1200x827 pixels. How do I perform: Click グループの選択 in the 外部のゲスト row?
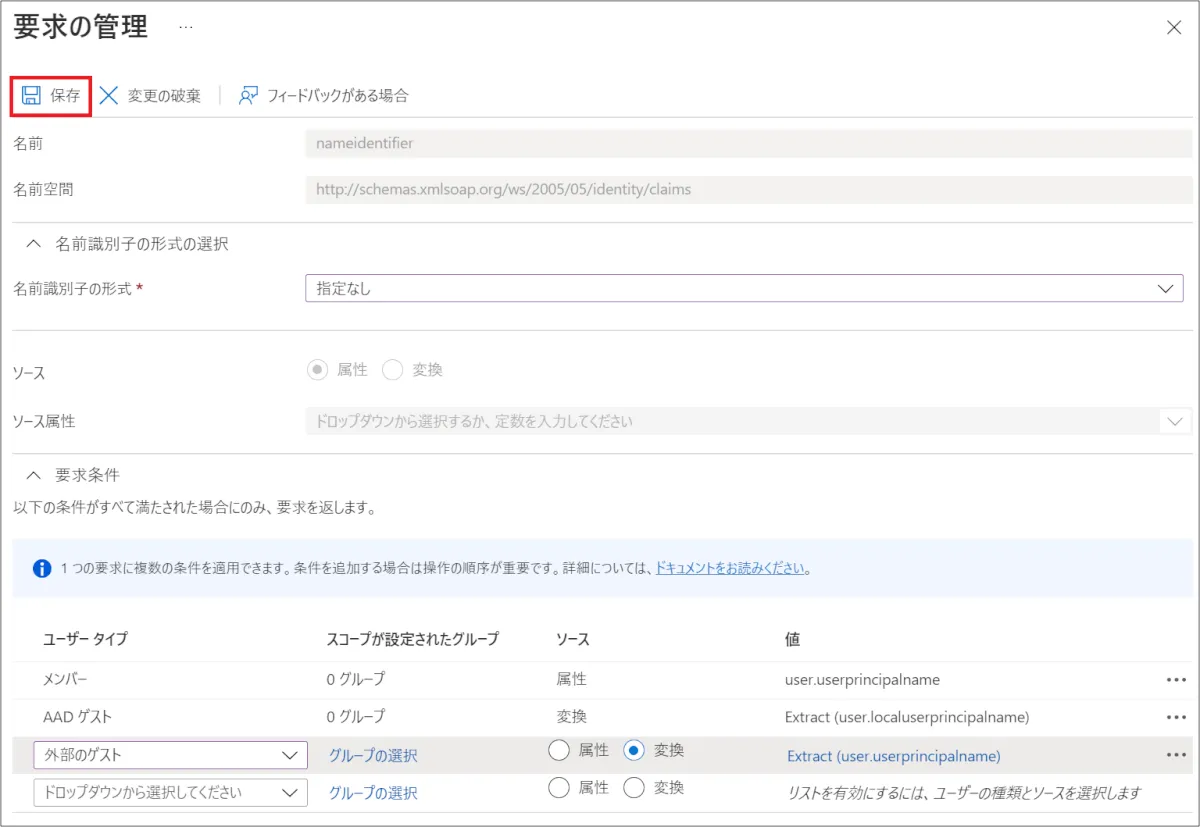(373, 756)
